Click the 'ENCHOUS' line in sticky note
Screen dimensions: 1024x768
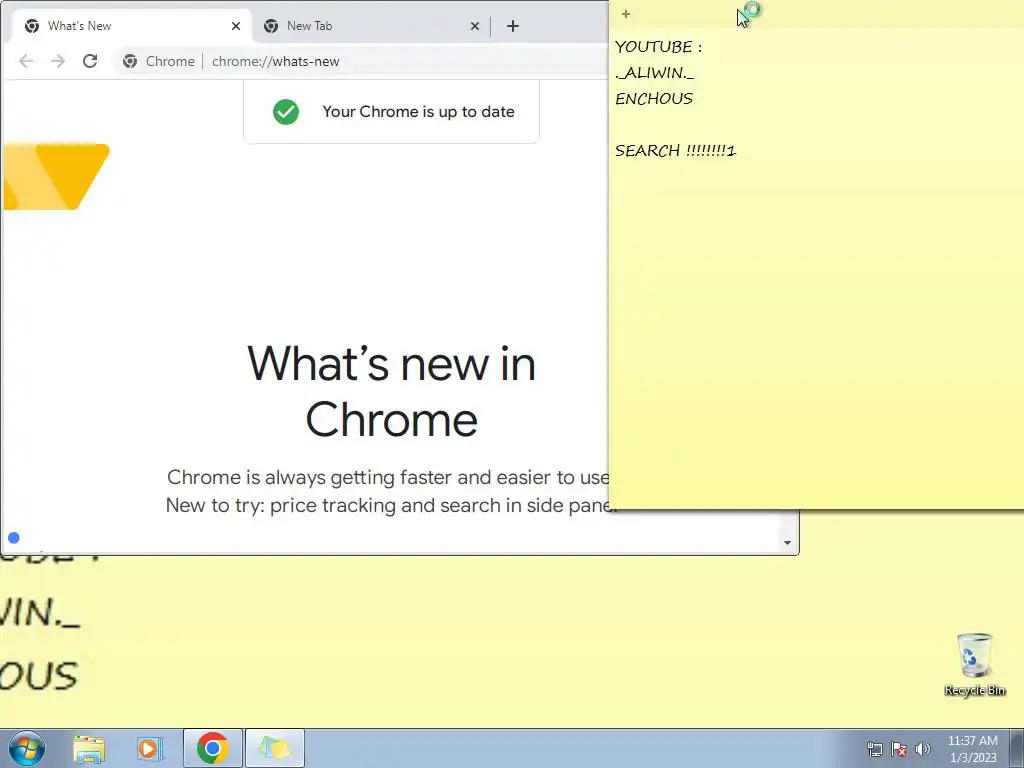tap(654, 99)
